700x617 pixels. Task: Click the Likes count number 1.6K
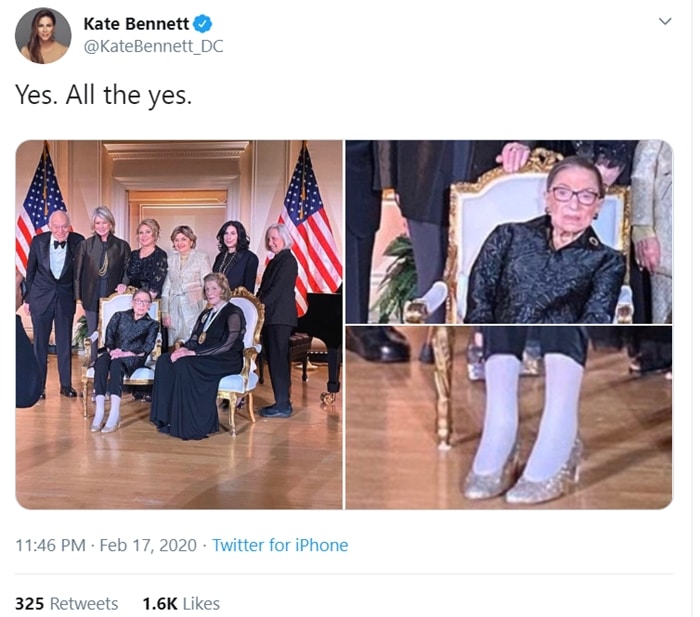point(160,604)
